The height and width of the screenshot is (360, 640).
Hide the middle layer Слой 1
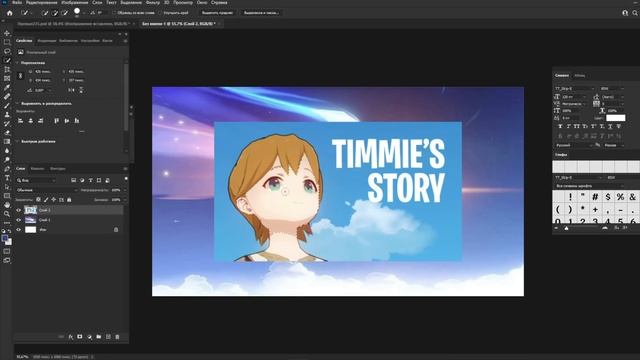pos(18,220)
